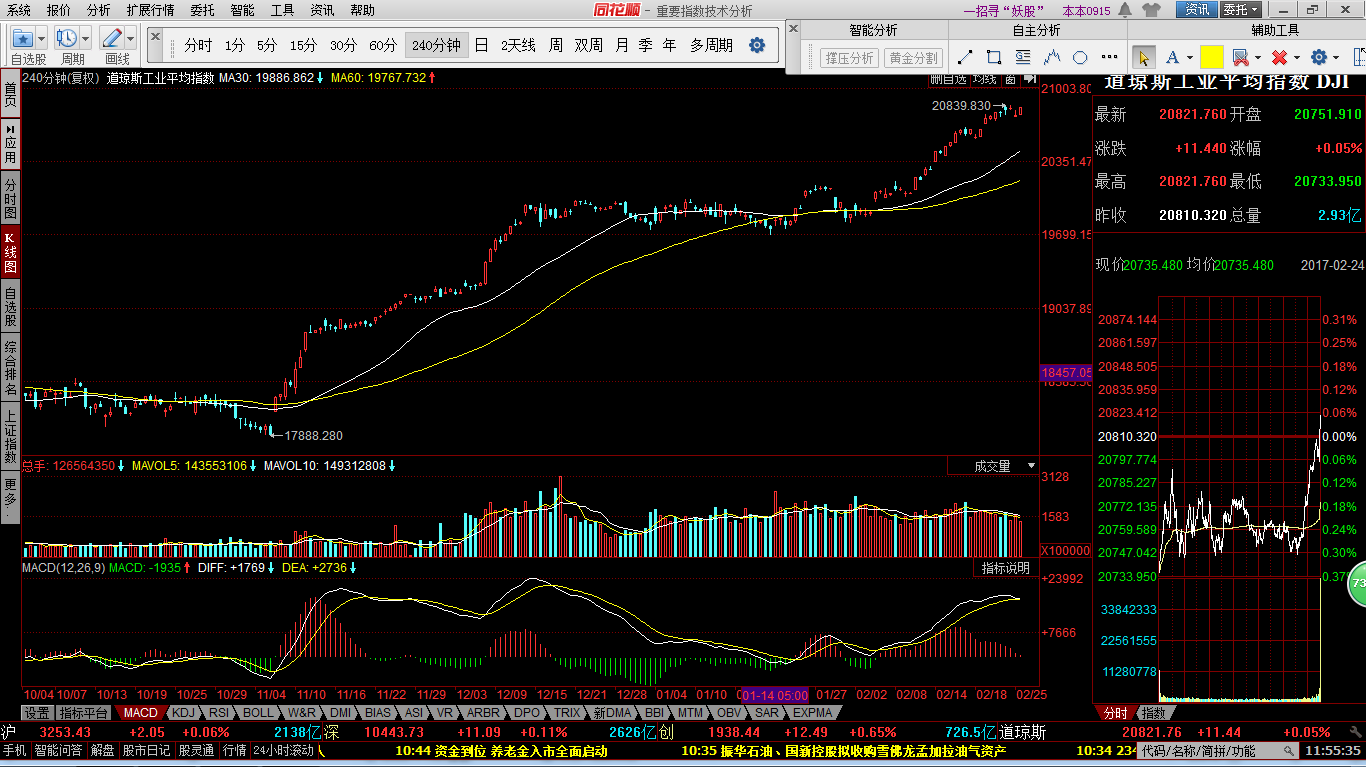
Task: Open period settings gear icon
Action: coord(757,45)
